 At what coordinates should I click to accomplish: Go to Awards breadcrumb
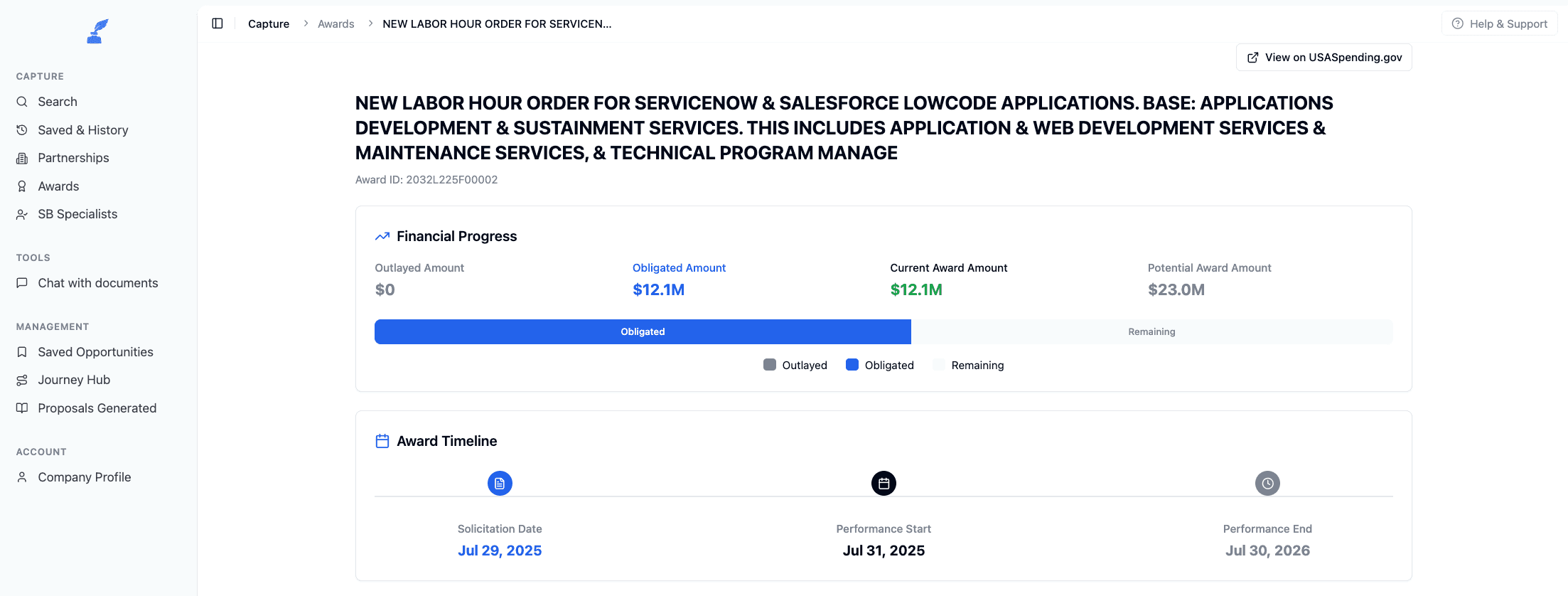pyautogui.click(x=335, y=23)
